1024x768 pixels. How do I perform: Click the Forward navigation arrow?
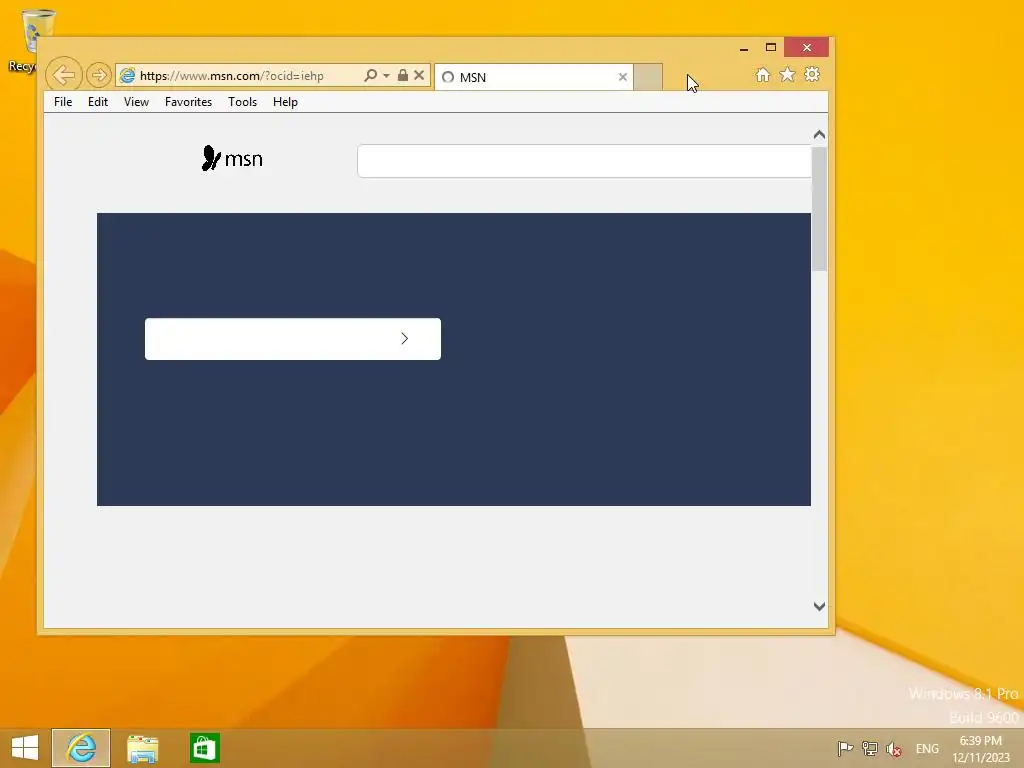click(99, 76)
